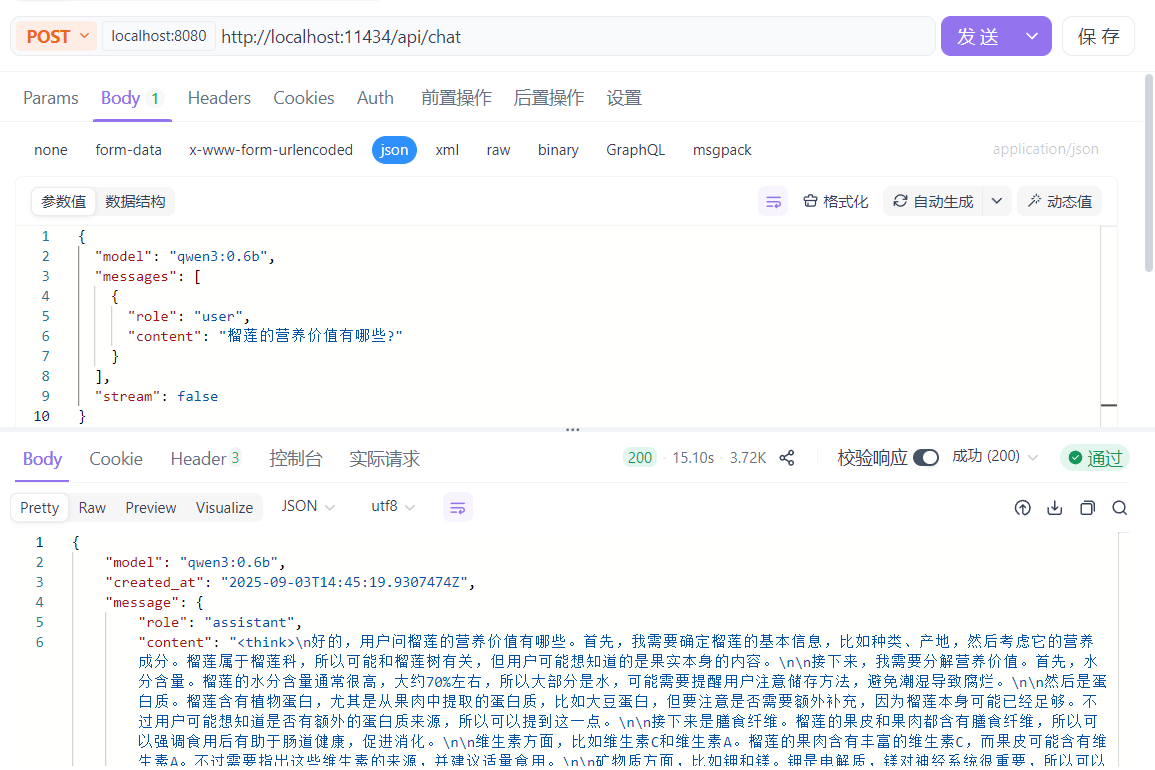1155x770 pixels.
Task: Open the response Header tab
Action: 206,459
